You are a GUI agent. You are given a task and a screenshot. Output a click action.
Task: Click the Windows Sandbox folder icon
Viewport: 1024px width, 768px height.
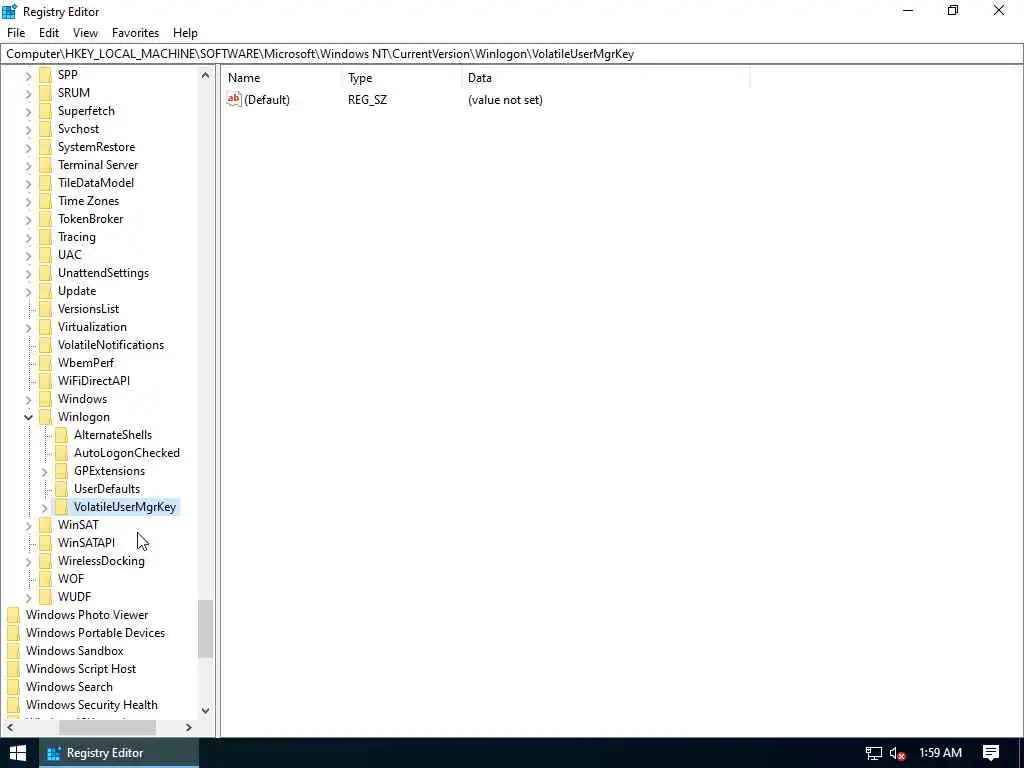tap(13, 651)
